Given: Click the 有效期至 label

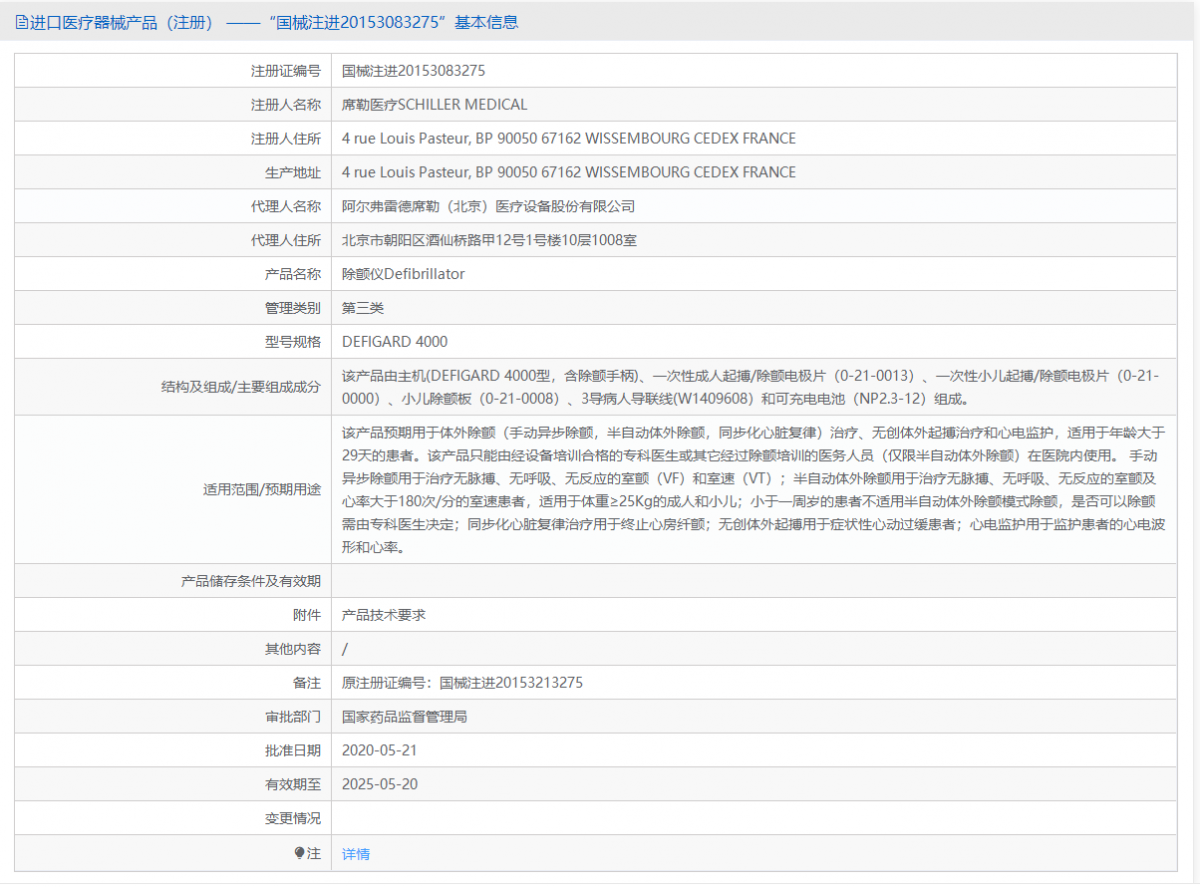Looking at the screenshot, I should [293, 785].
